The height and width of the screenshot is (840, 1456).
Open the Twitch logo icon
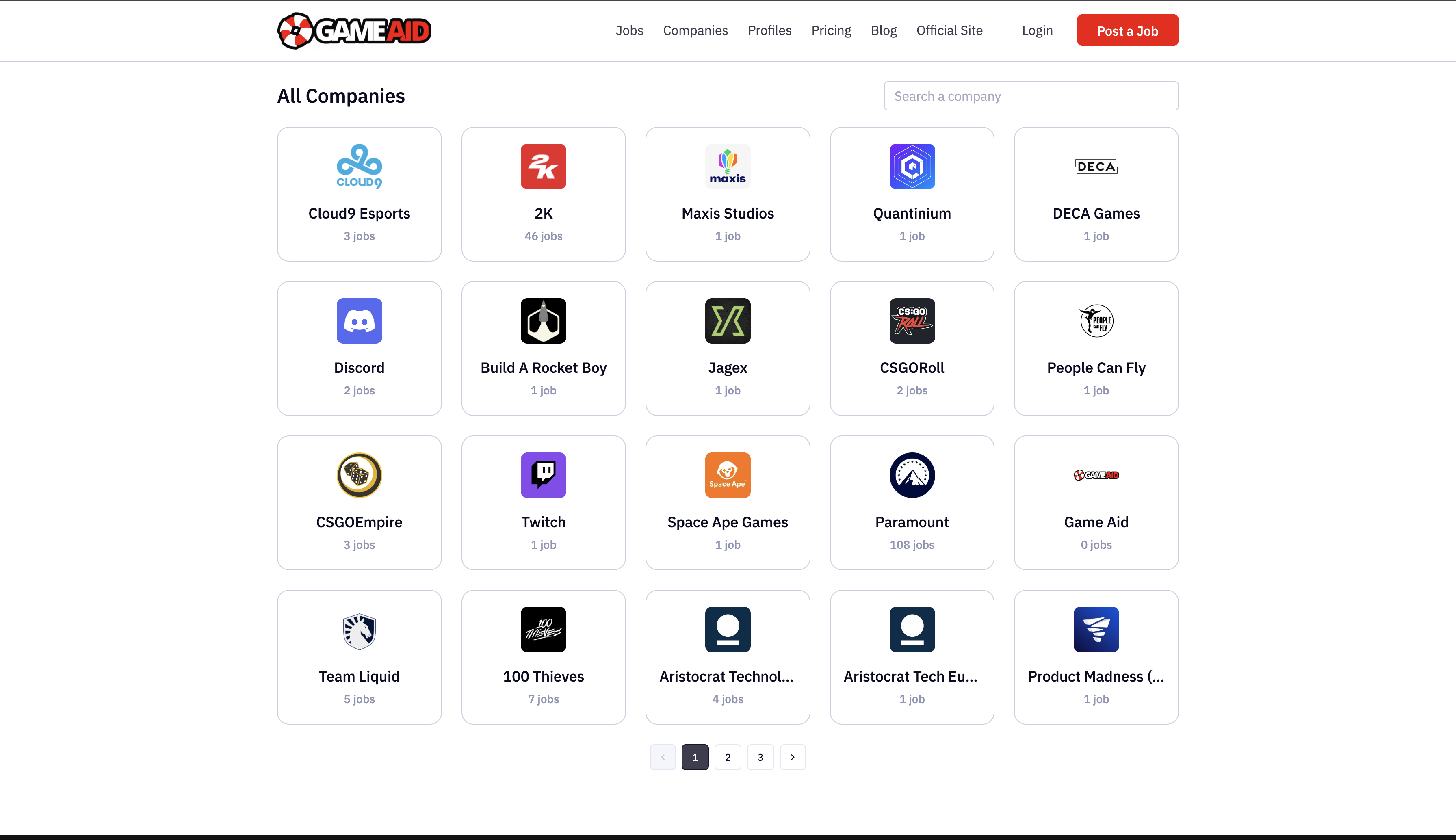pyautogui.click(x=543, y=475)
